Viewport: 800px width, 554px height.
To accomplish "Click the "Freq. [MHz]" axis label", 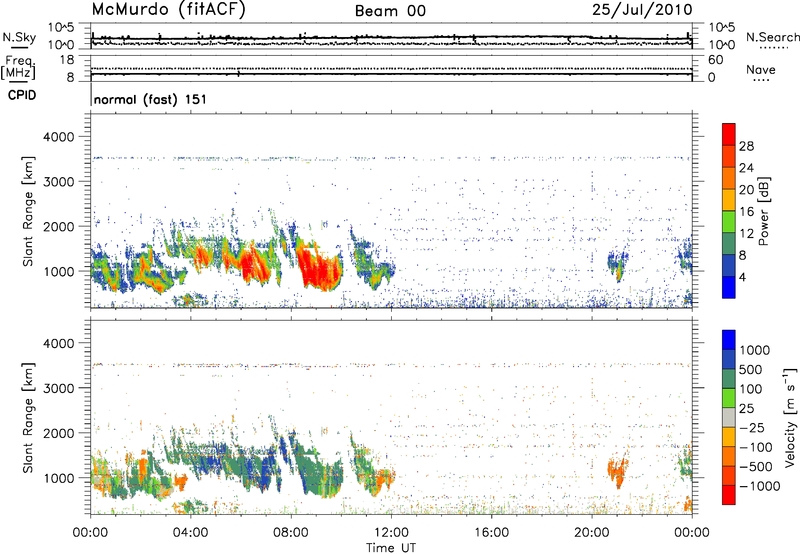I will [18, 67].
